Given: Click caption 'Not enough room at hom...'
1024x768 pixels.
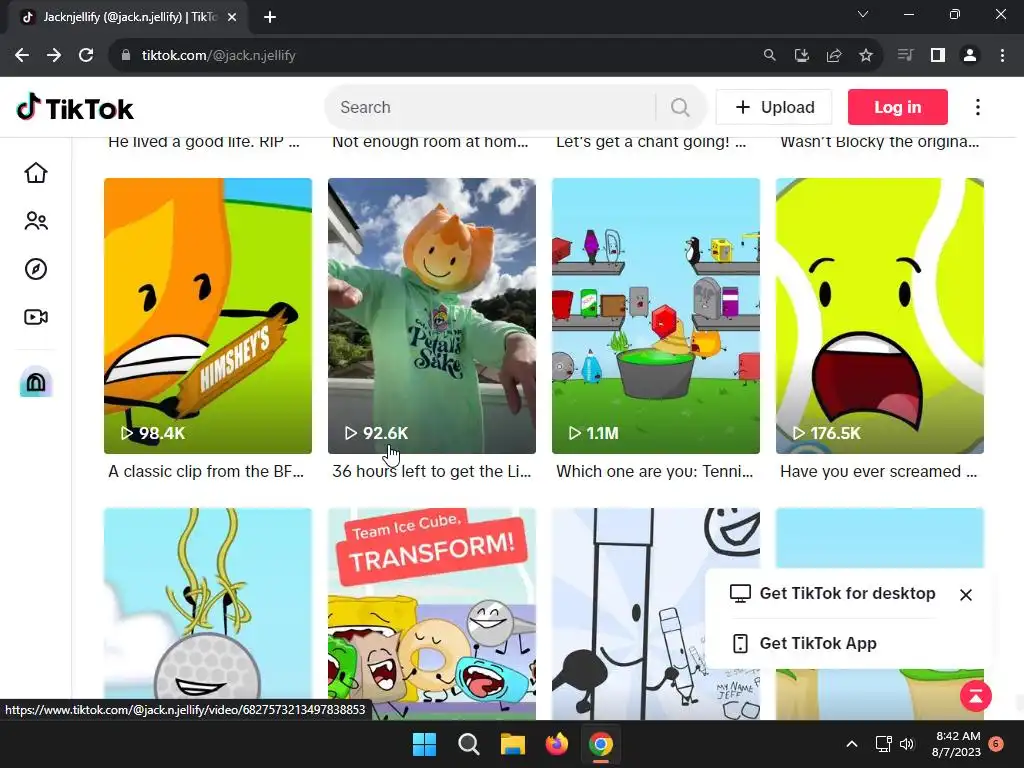Looking at the screenshot, I should (430, 142).
